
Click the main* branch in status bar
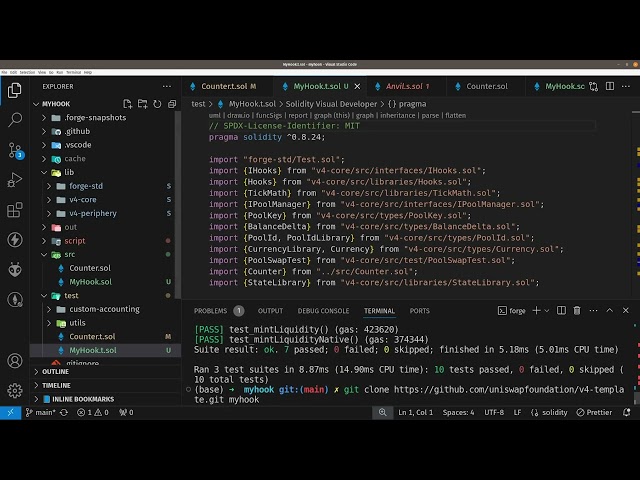point(41,413)
